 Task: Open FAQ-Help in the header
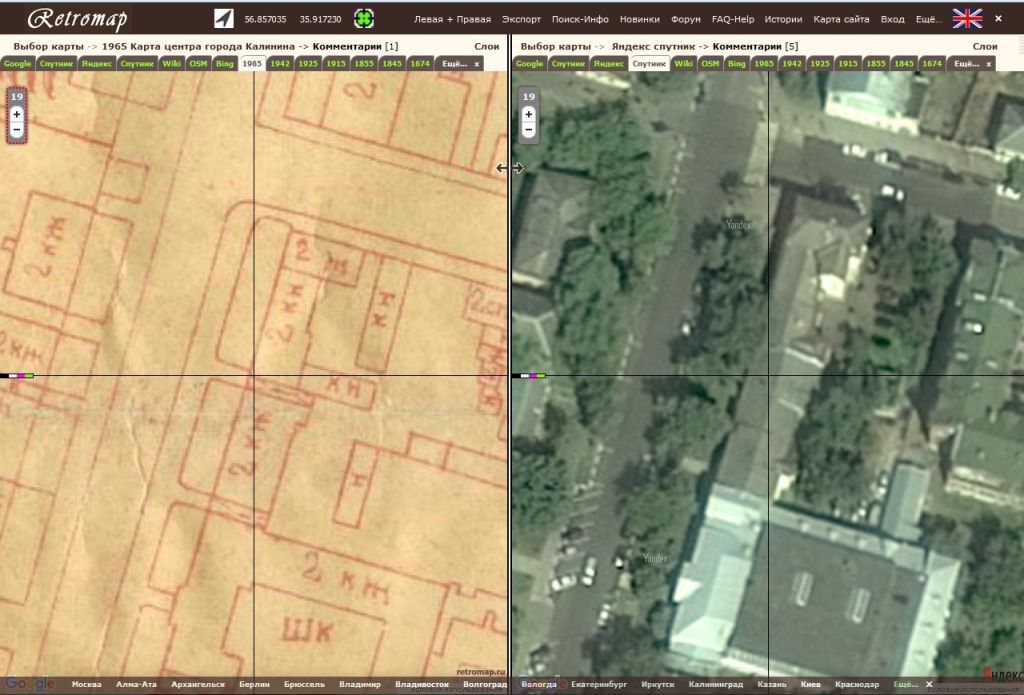[733, 20]
